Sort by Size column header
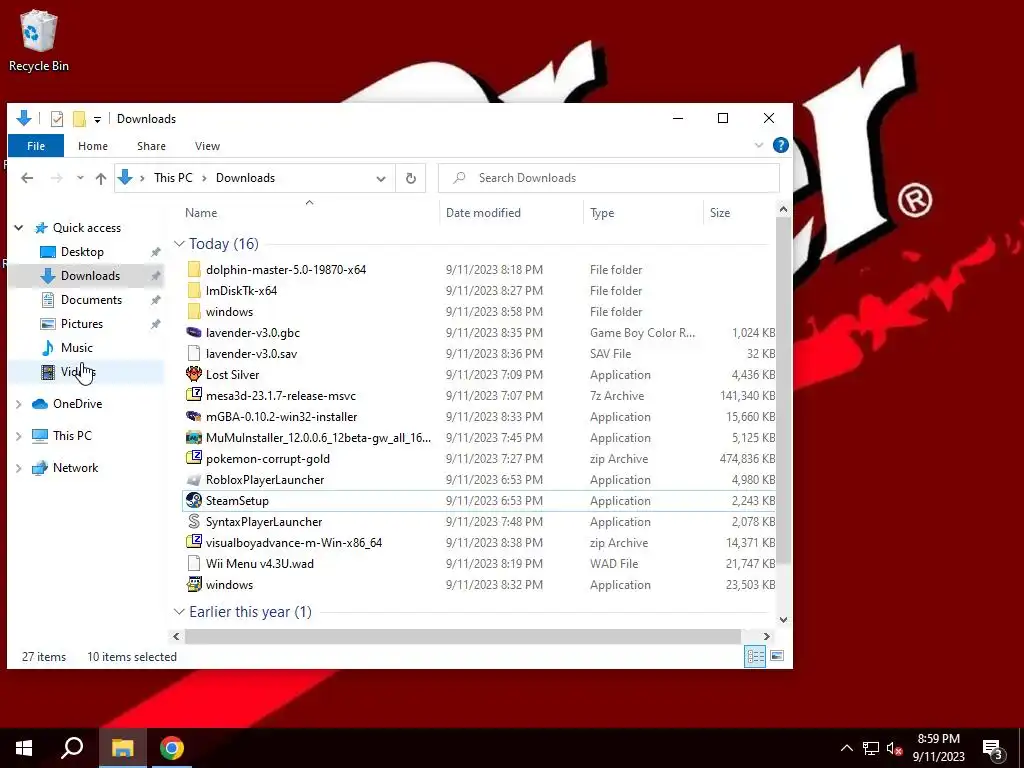The height and width of the screenshot is (768, 1024). click(720, 213)
